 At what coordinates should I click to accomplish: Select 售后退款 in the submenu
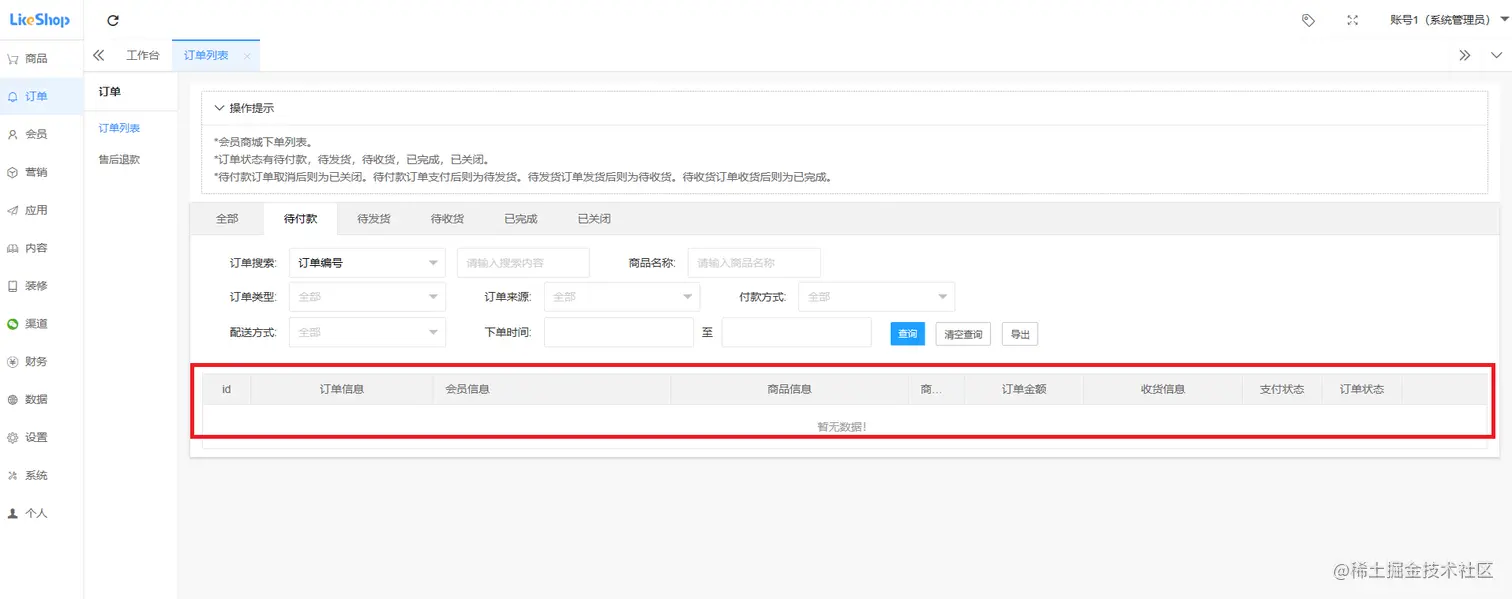click(119, 159)
